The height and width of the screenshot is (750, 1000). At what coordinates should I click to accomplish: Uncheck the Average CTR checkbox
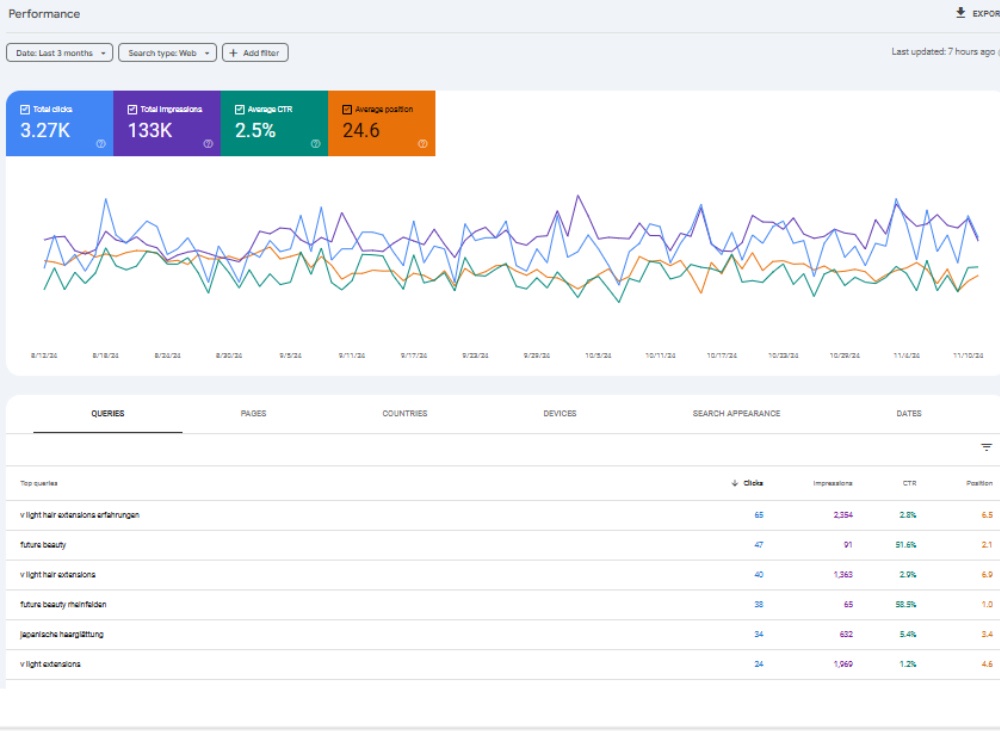[x=240, y=110]
